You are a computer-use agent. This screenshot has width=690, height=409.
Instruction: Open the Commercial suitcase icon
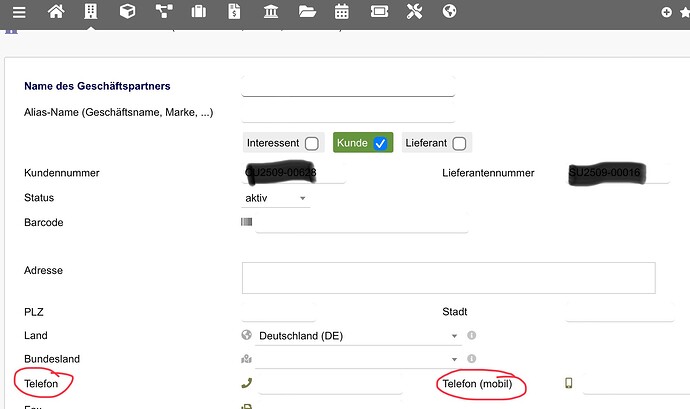click(x=198, y=11)
